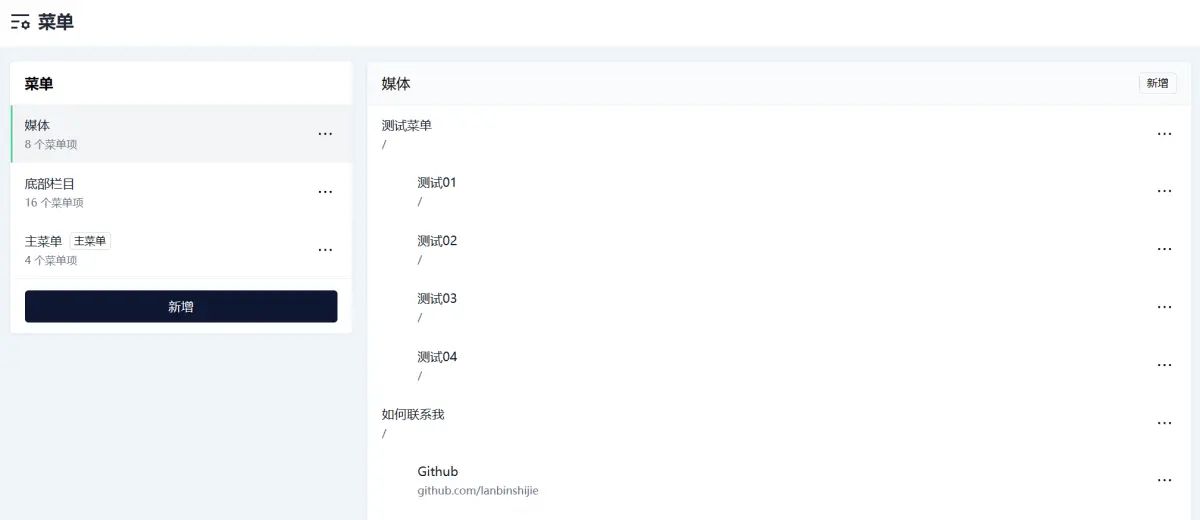Open more options for 主菜单 menu
Screen dimensions: 1200x520
pyautogui.click(x=325, y=250)
